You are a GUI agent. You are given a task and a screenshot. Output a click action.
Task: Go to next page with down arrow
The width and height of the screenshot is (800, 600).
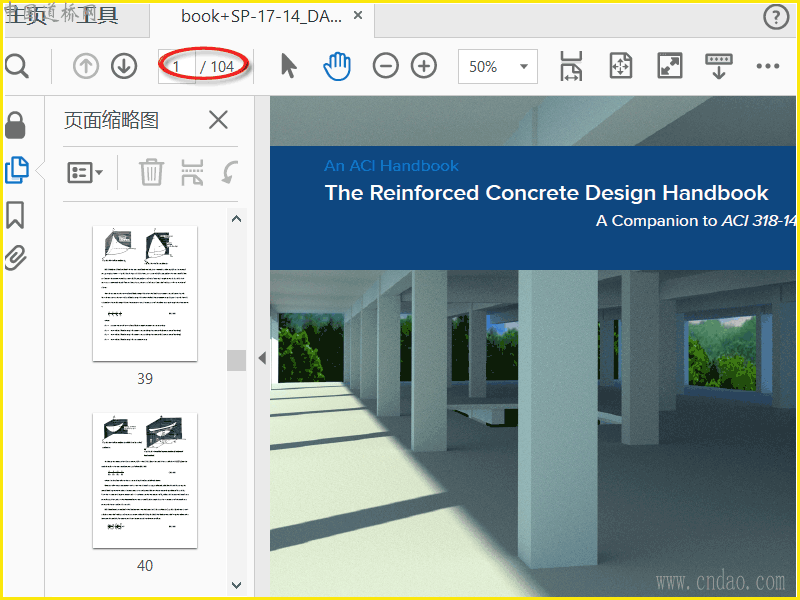click(124, 66)
